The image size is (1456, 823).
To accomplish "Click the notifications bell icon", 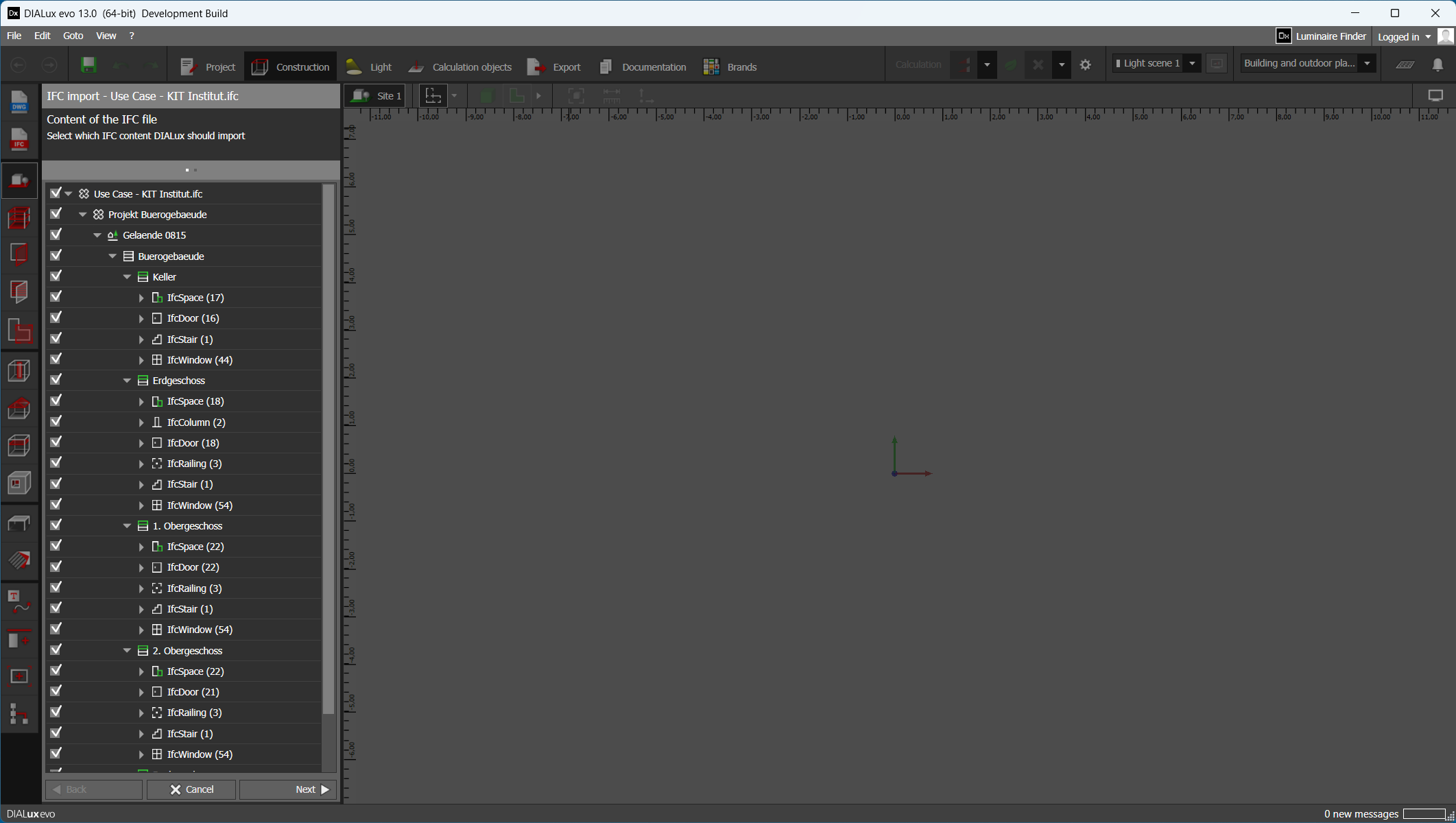I will [1437, 64].
